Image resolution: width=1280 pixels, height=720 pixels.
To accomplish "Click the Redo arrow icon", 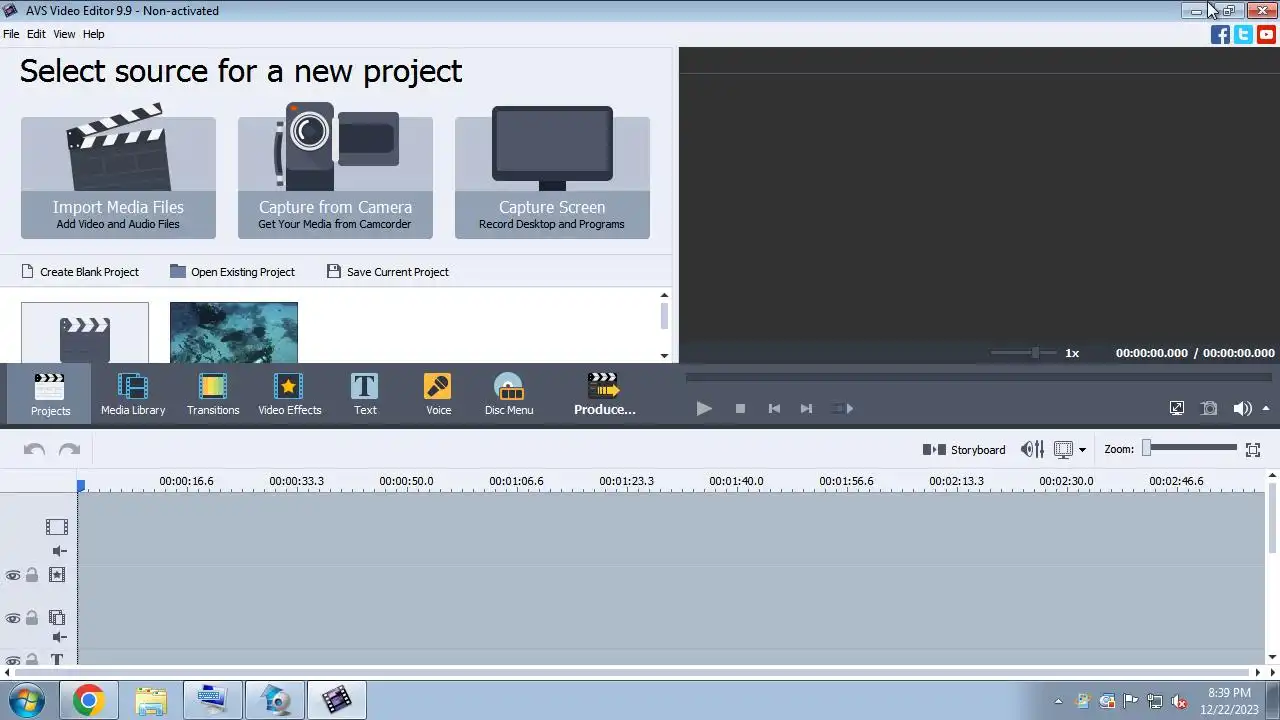I will click(x=69, y=450).
